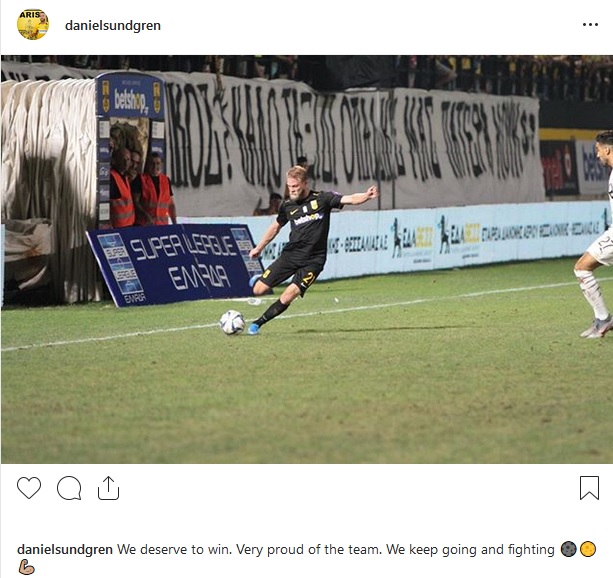The width and height of the screenshot is (613, 578).
Task: Save the post with the bookmark icon
Action: point(589,488)
